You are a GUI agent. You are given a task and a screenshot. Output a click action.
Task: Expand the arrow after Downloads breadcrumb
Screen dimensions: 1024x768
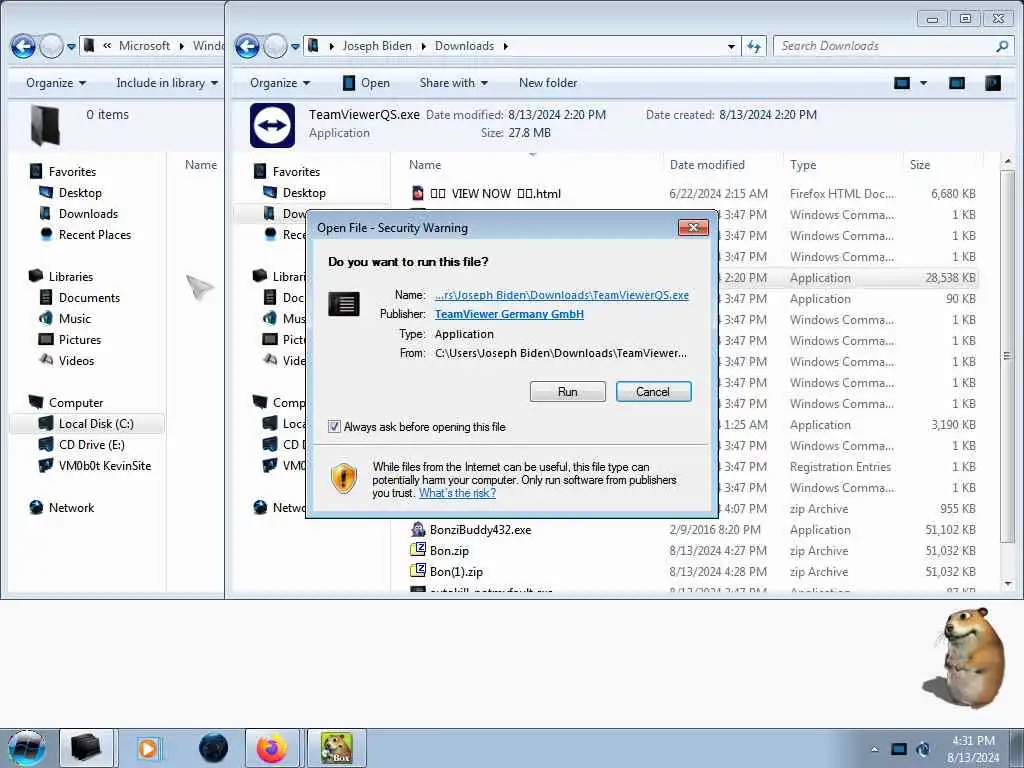506,46
